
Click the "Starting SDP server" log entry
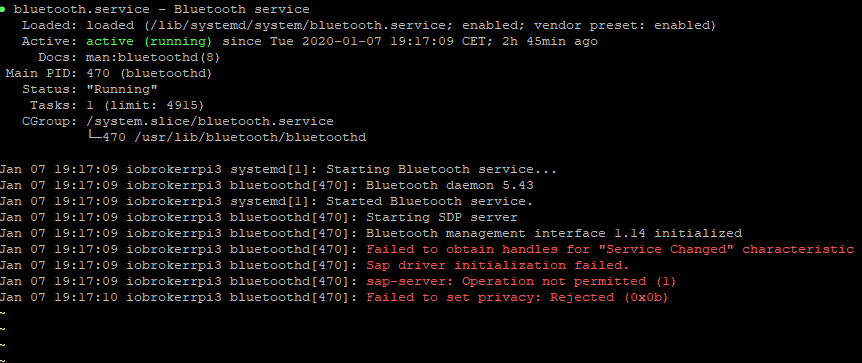point(441,217)
